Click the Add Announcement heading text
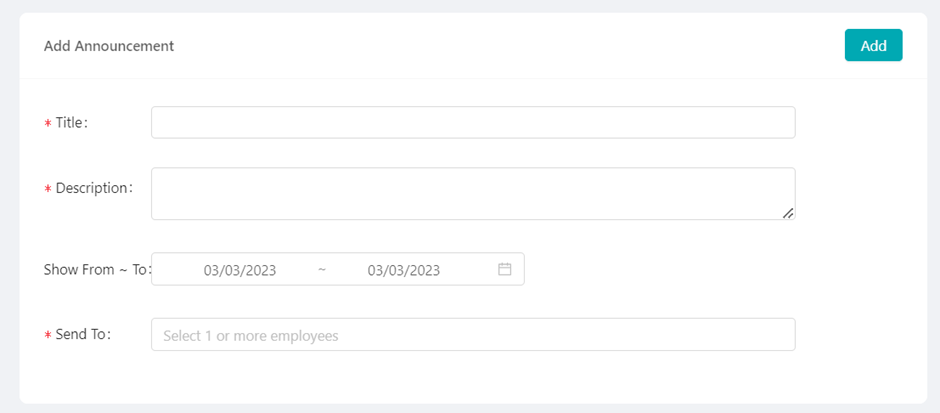The image size is (940, 413). click(109, 46)
